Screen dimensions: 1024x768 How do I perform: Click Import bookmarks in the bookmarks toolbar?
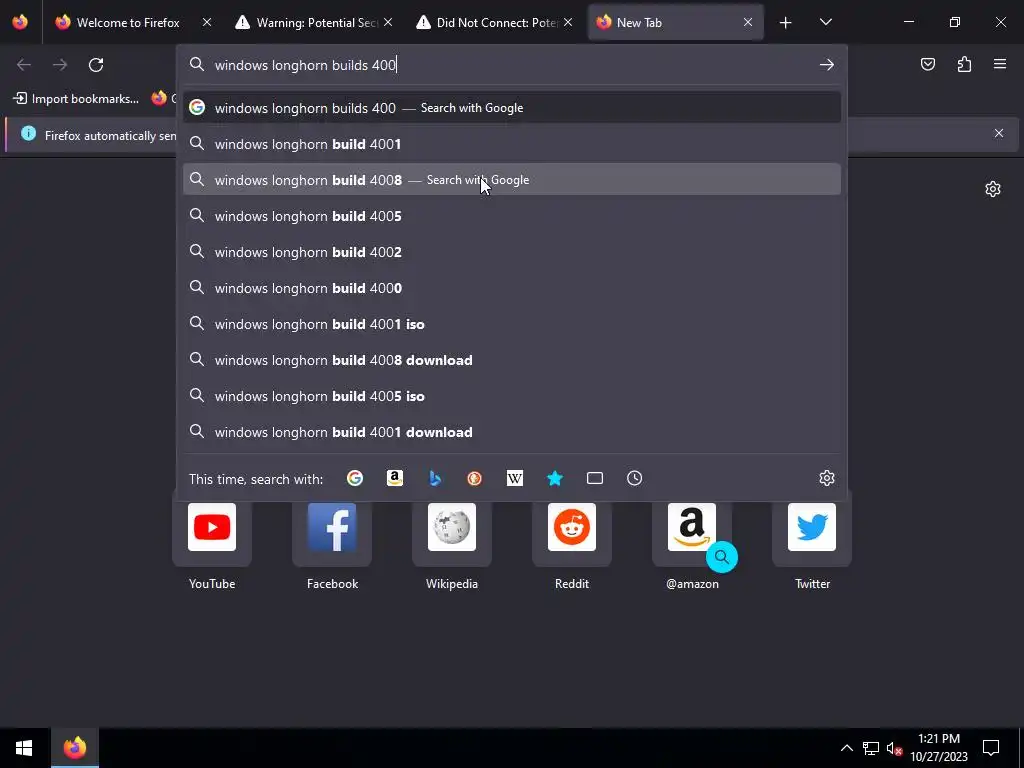[76, 99]
